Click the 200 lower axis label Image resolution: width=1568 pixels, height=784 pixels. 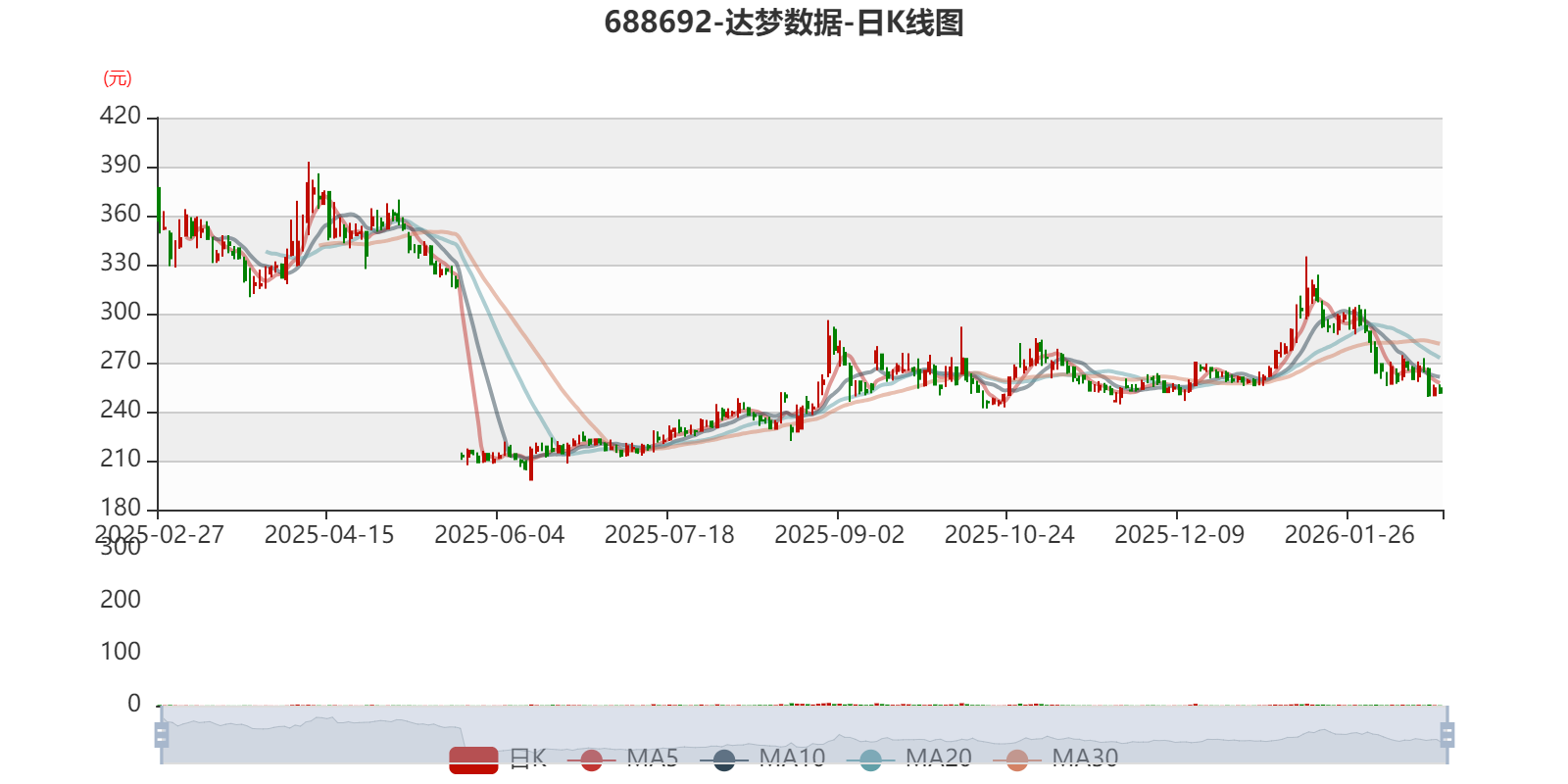click(121, 600)
